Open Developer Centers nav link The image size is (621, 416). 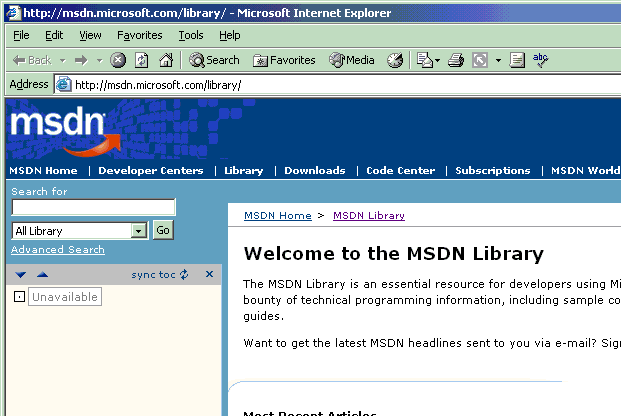click(150, 170)
